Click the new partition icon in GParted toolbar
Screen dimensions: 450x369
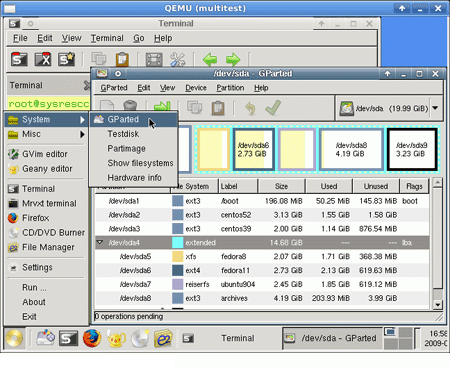pos(107,106)
